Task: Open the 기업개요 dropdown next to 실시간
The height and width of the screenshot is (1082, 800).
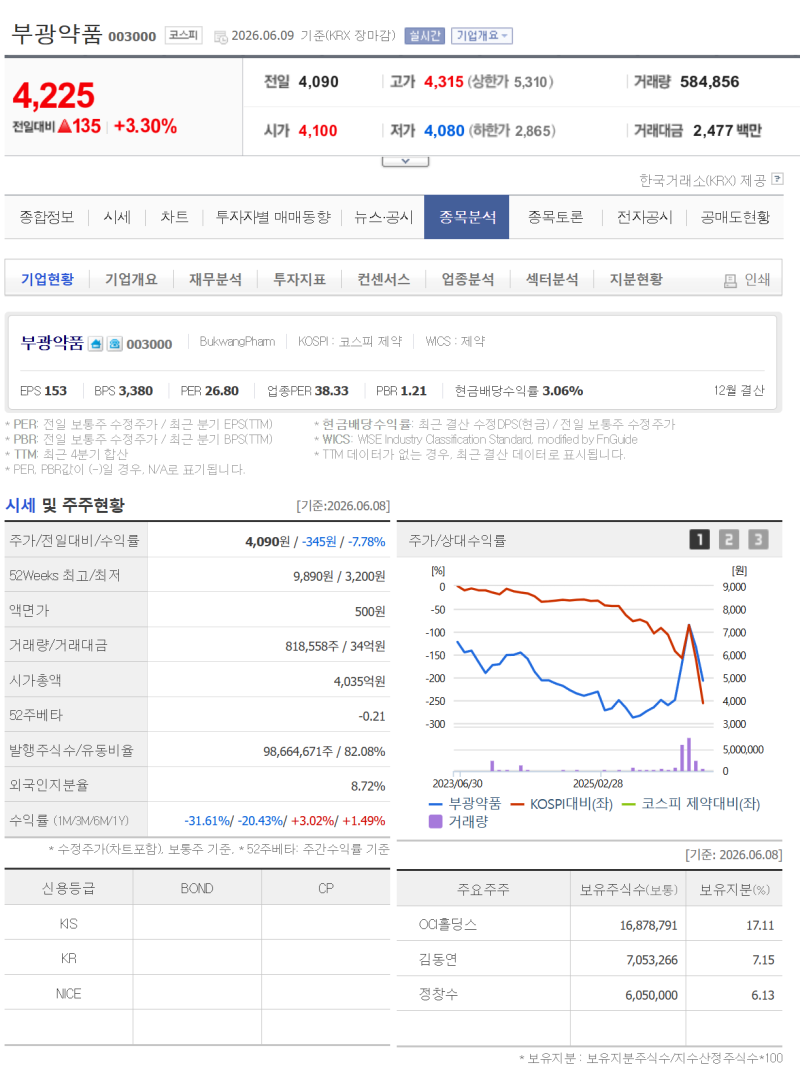Action: [x=482, y=36]
